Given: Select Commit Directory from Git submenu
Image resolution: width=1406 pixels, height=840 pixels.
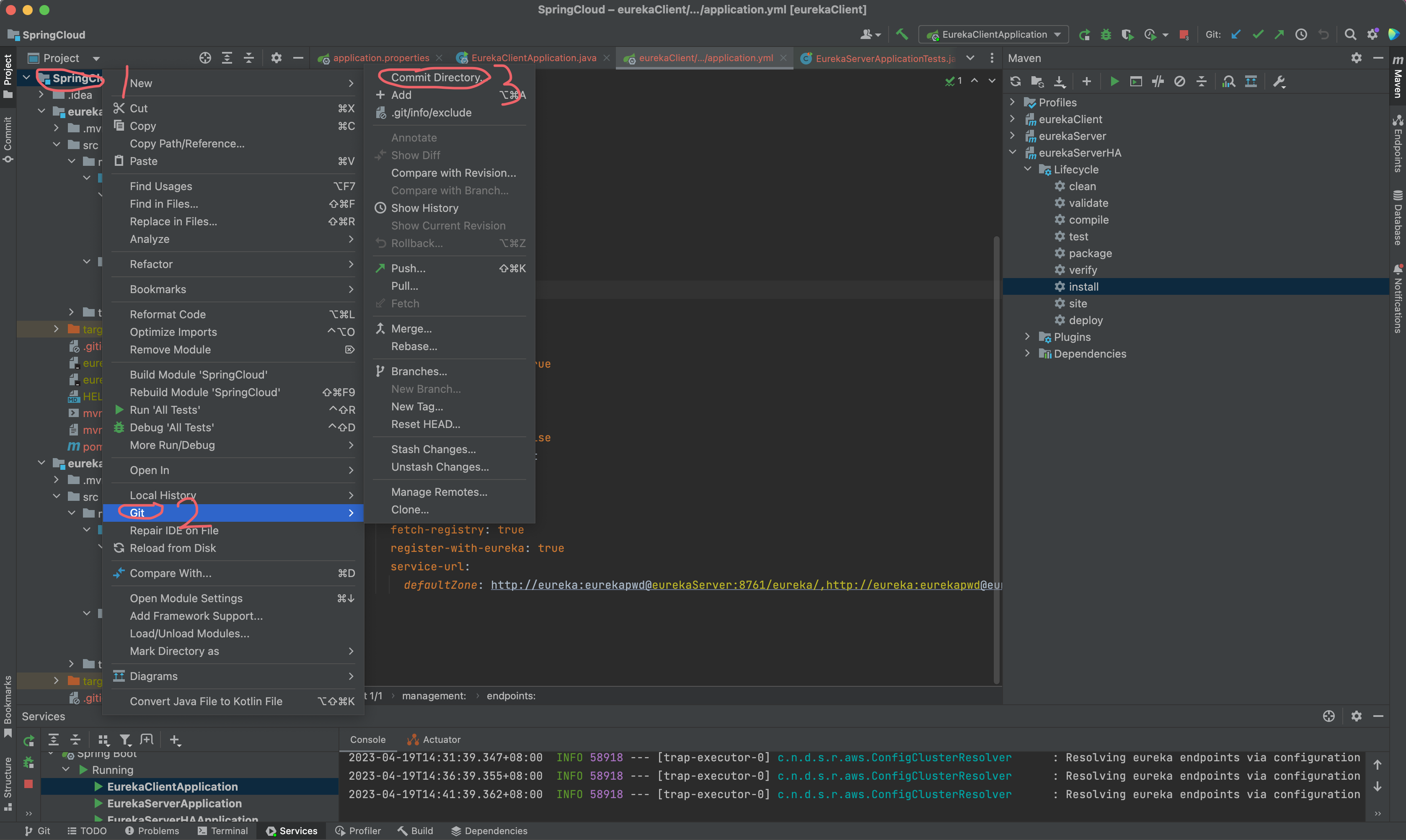Looking at the screenshot, I should tap(436, 77).
